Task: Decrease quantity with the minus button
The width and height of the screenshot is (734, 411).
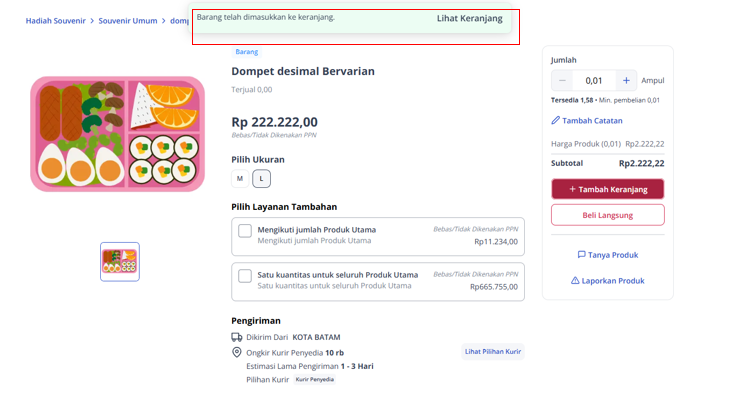Action: coord(562,81)
